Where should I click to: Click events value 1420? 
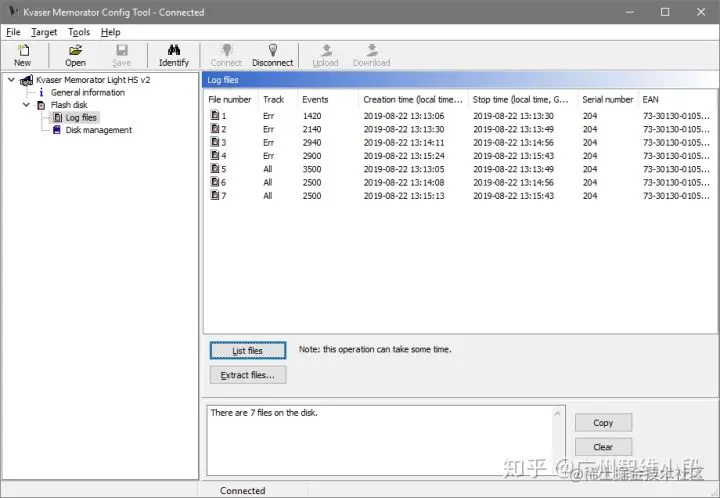[312, 116]
